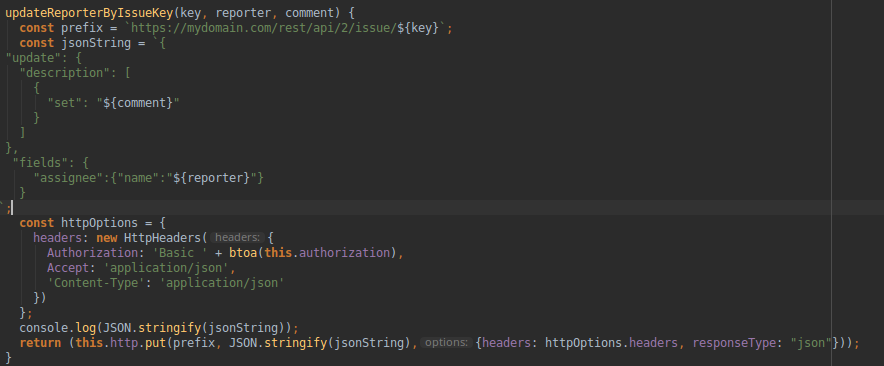Click the ${comment} template expression
Screen dimensions: 884x366
point(138,103)
